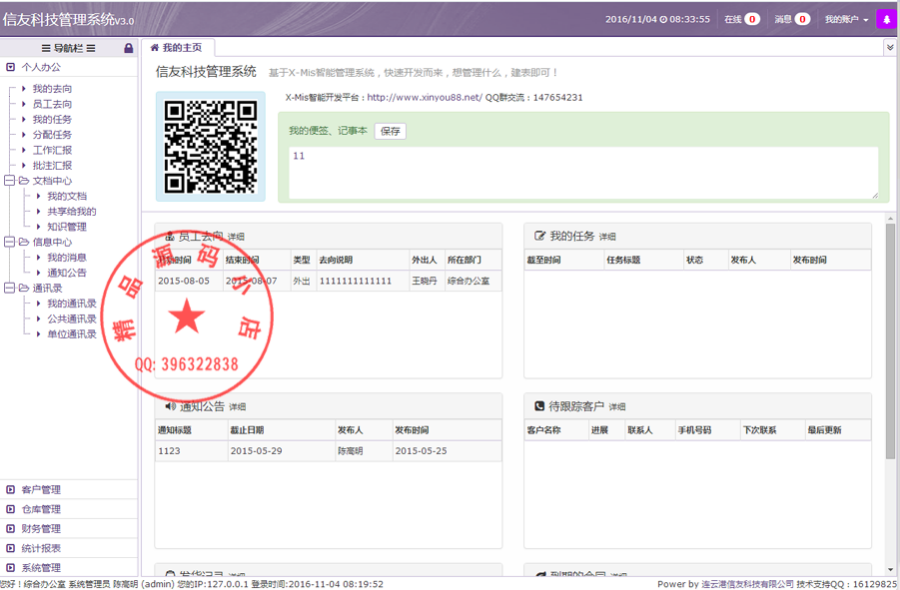Click the 个人办公 section icon
The image size is (900, 590).
10,67
